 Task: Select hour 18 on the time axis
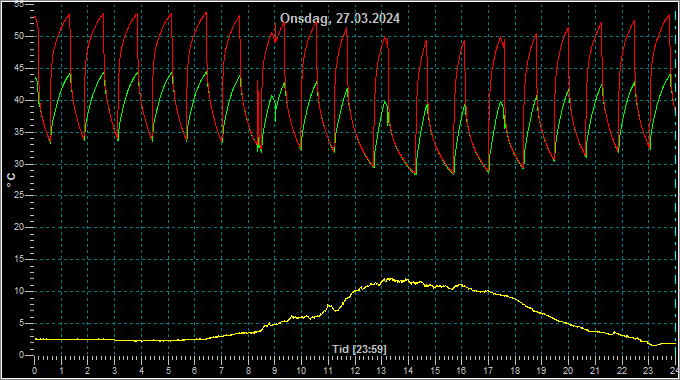[515, 371]
